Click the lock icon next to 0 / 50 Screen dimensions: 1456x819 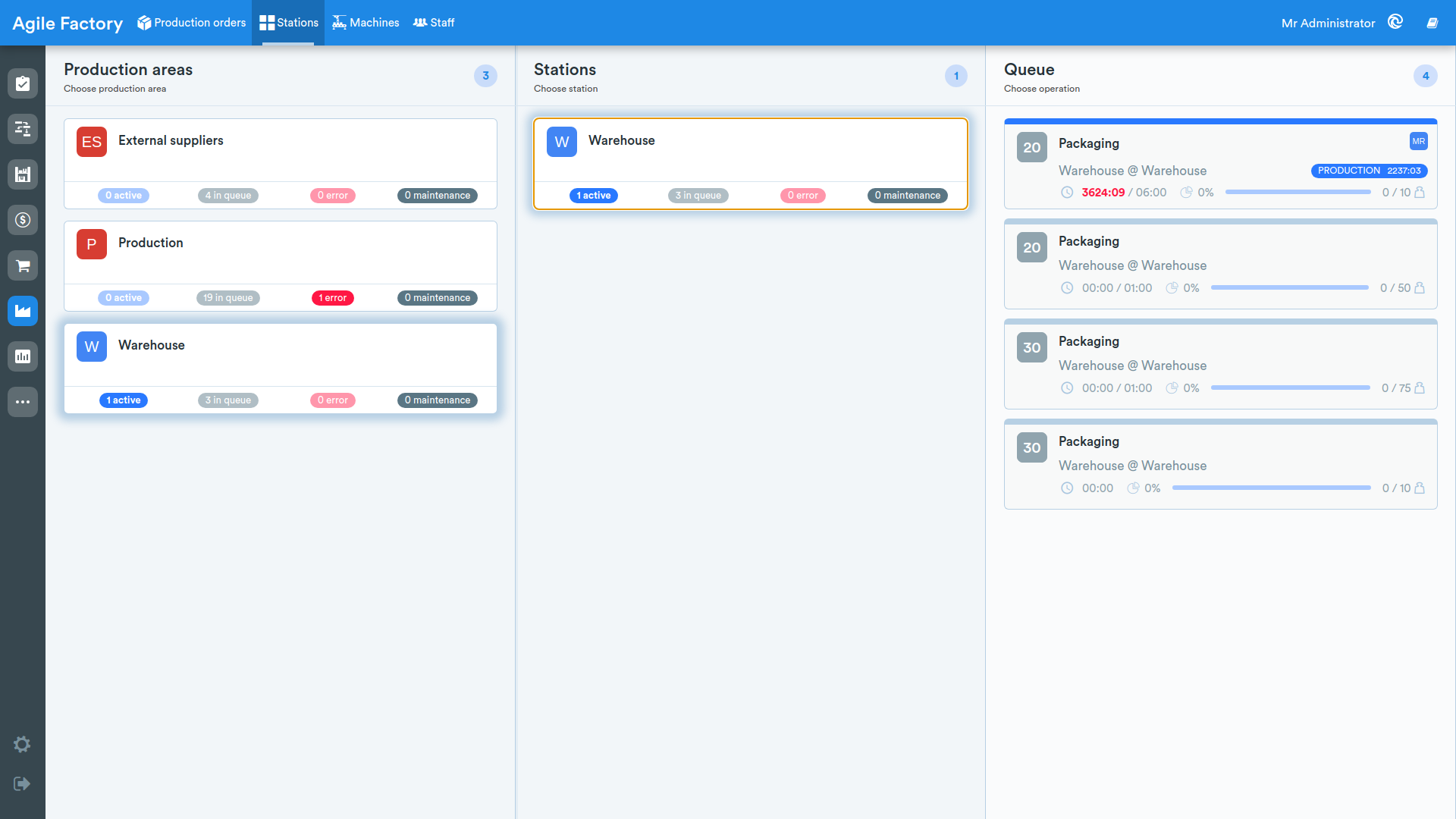tap(1420, 287)
